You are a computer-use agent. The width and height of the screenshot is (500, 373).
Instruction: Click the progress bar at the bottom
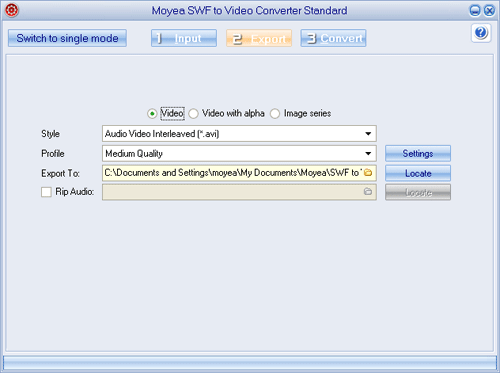[250, 362]
